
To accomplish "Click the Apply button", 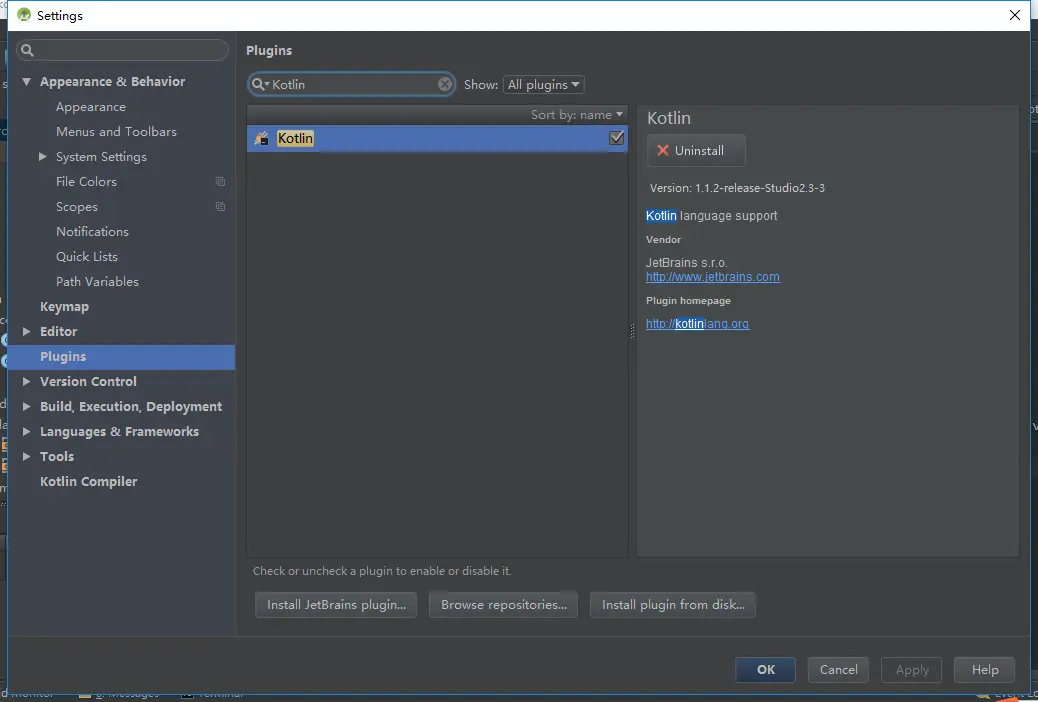I will tap(912, 670).
